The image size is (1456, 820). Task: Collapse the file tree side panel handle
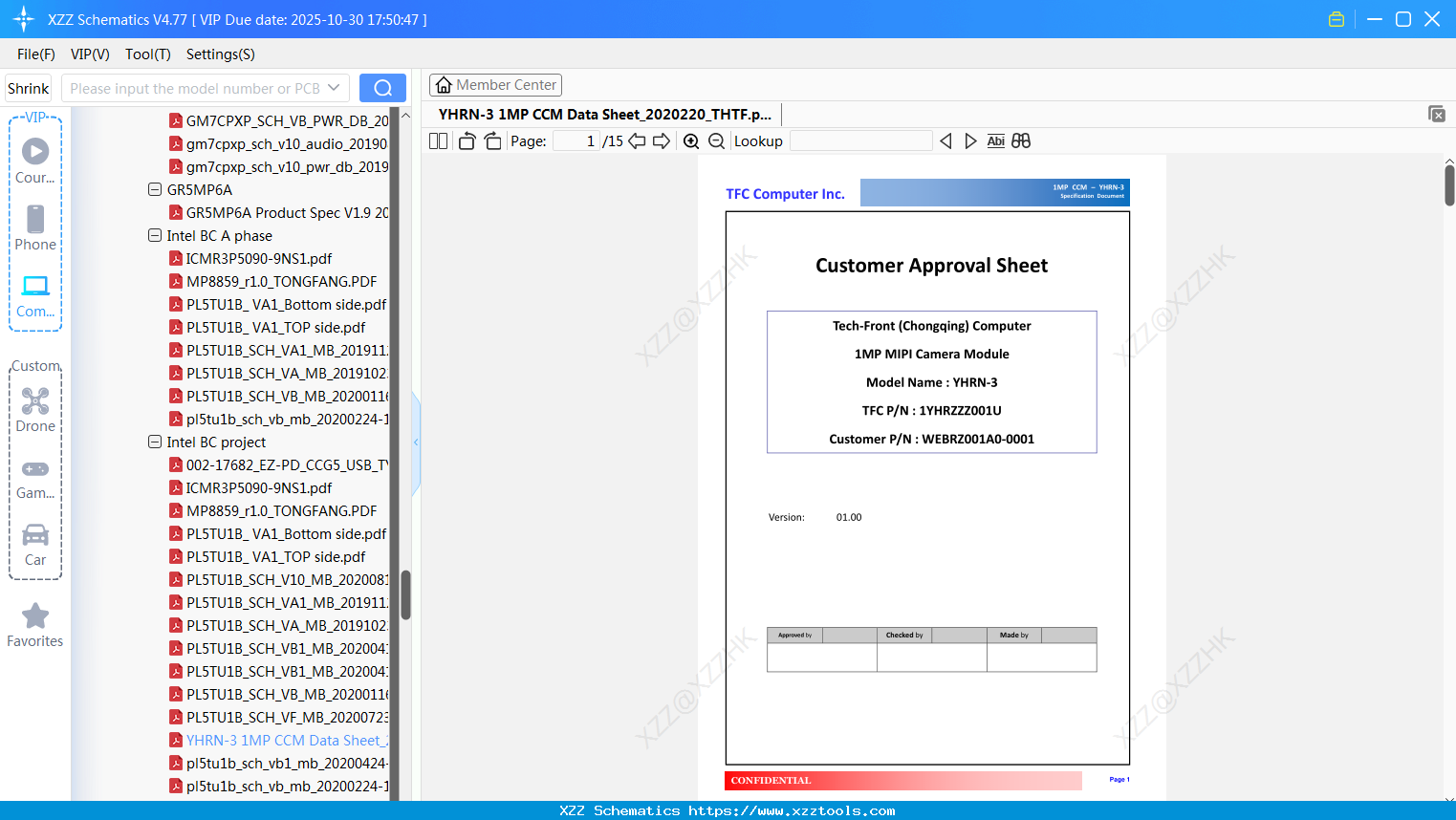point(416,442)
